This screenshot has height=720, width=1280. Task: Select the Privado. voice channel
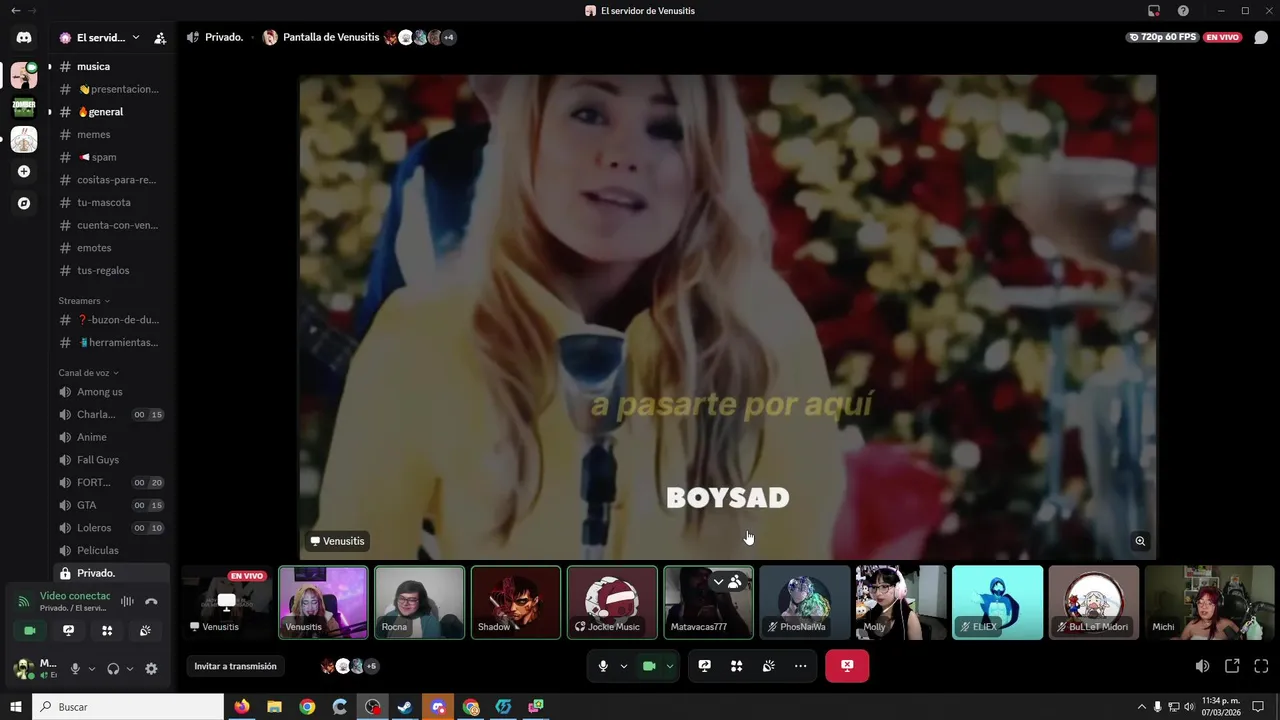(x=111, y=573)
